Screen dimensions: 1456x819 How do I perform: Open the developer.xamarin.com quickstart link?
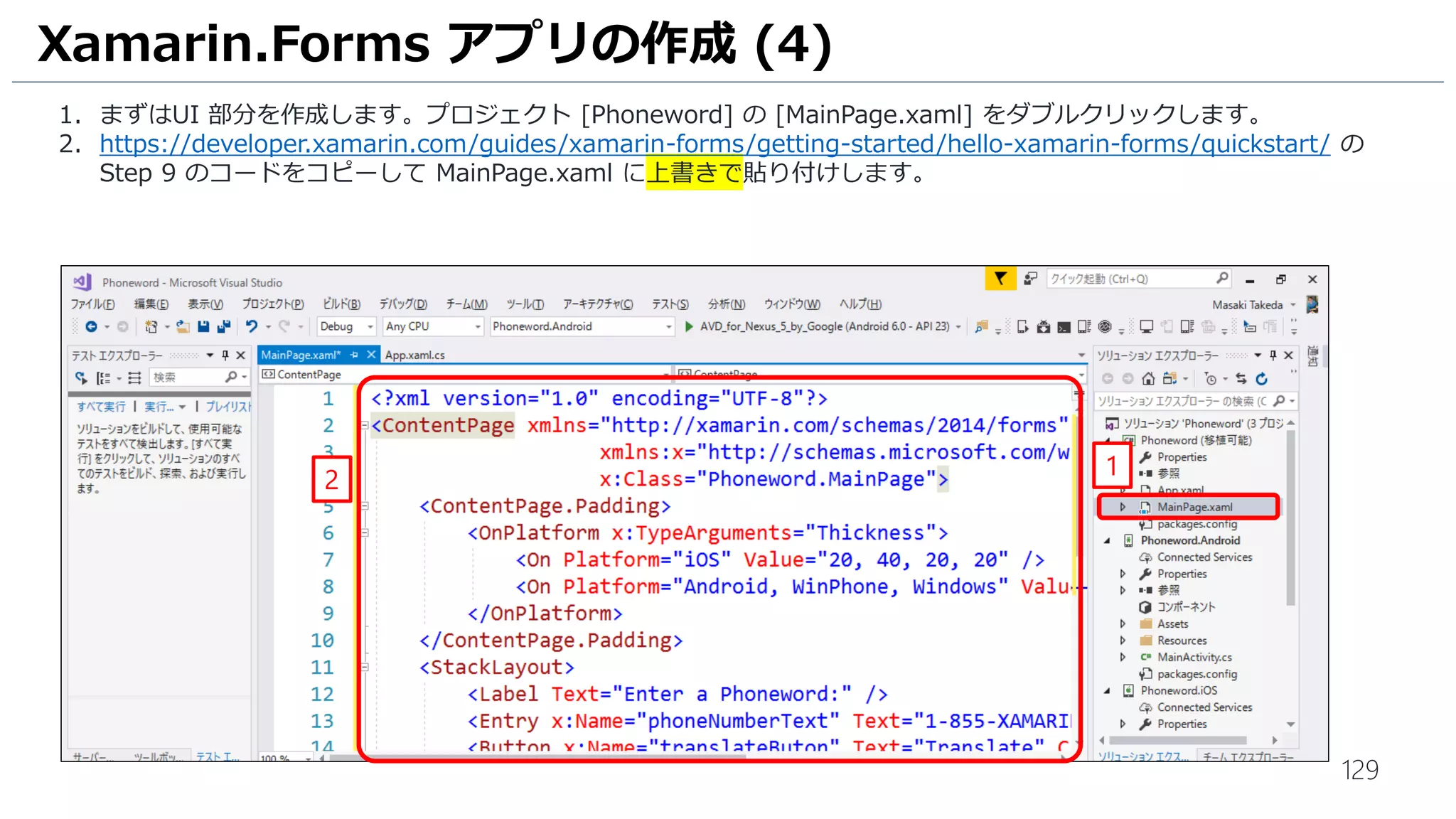[714, 144]
